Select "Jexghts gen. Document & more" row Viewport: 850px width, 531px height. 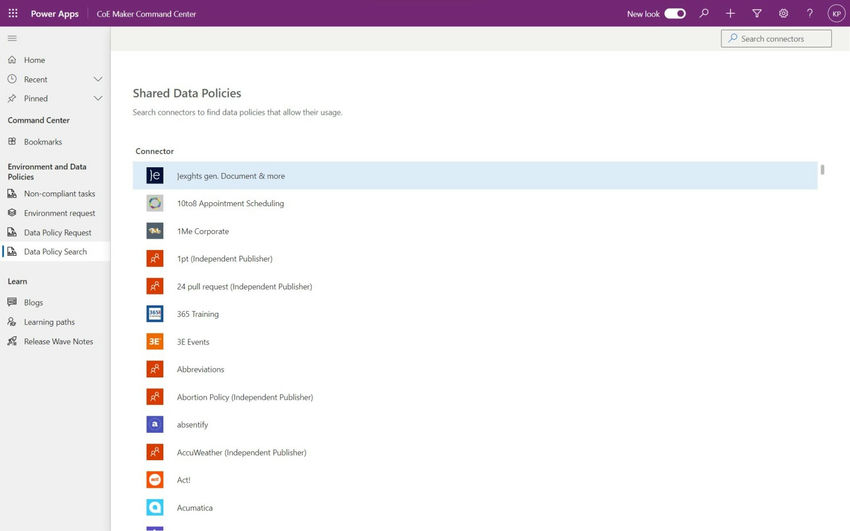click(x=475, y=176)
